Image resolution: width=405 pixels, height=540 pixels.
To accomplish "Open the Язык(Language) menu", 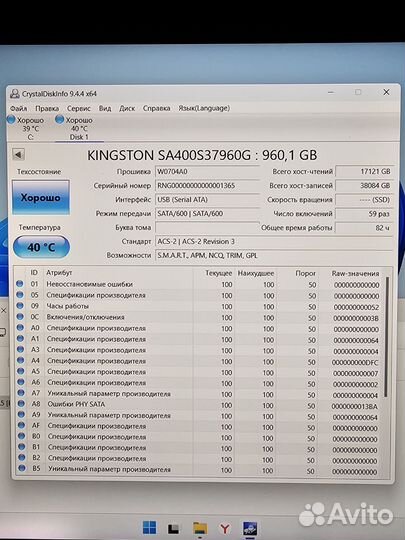I will [x=204, y=108].
